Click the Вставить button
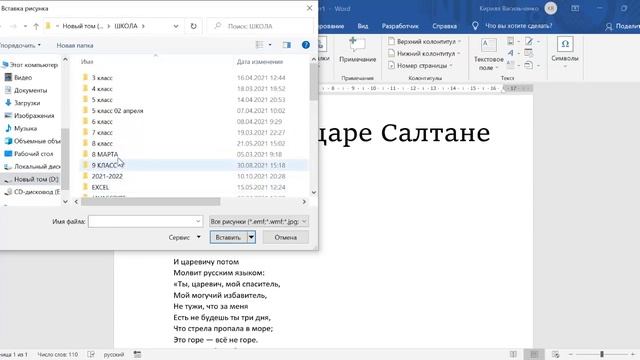640x360 pixels. coord(229,237)
